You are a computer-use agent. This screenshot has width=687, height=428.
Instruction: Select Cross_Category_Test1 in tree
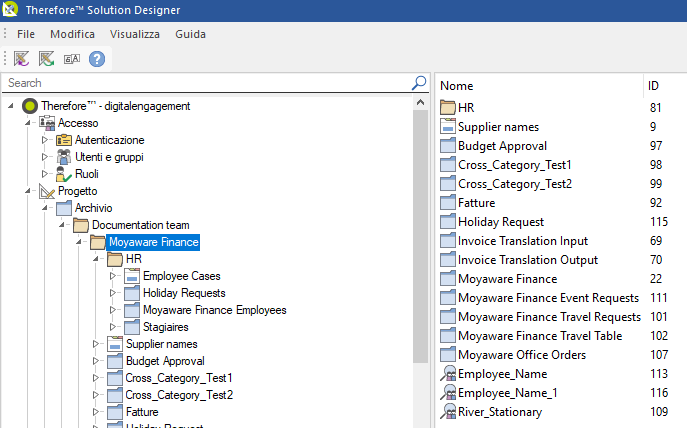179,378
